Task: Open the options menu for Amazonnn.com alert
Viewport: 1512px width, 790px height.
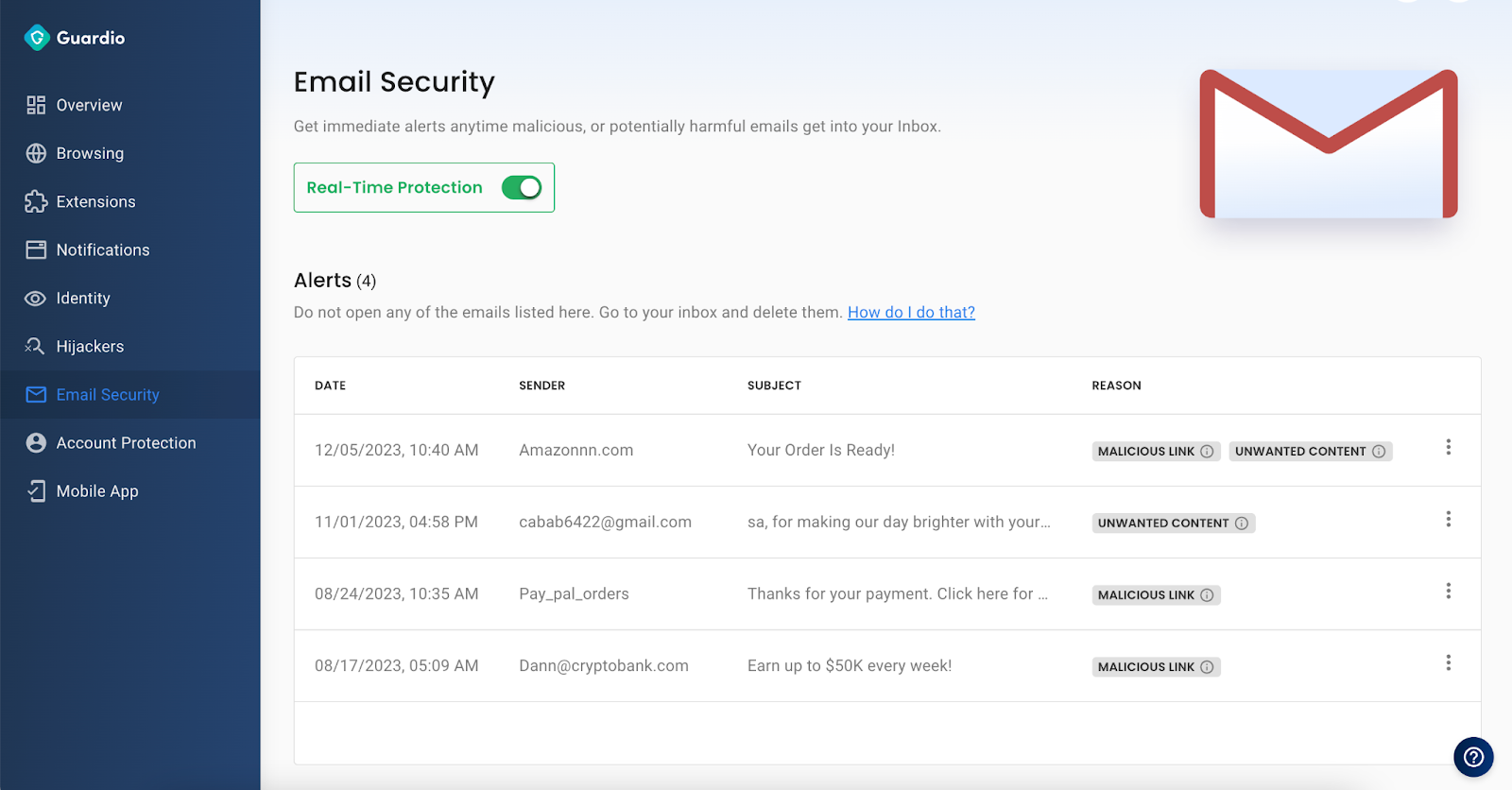Action: [x=1448, y=447]
